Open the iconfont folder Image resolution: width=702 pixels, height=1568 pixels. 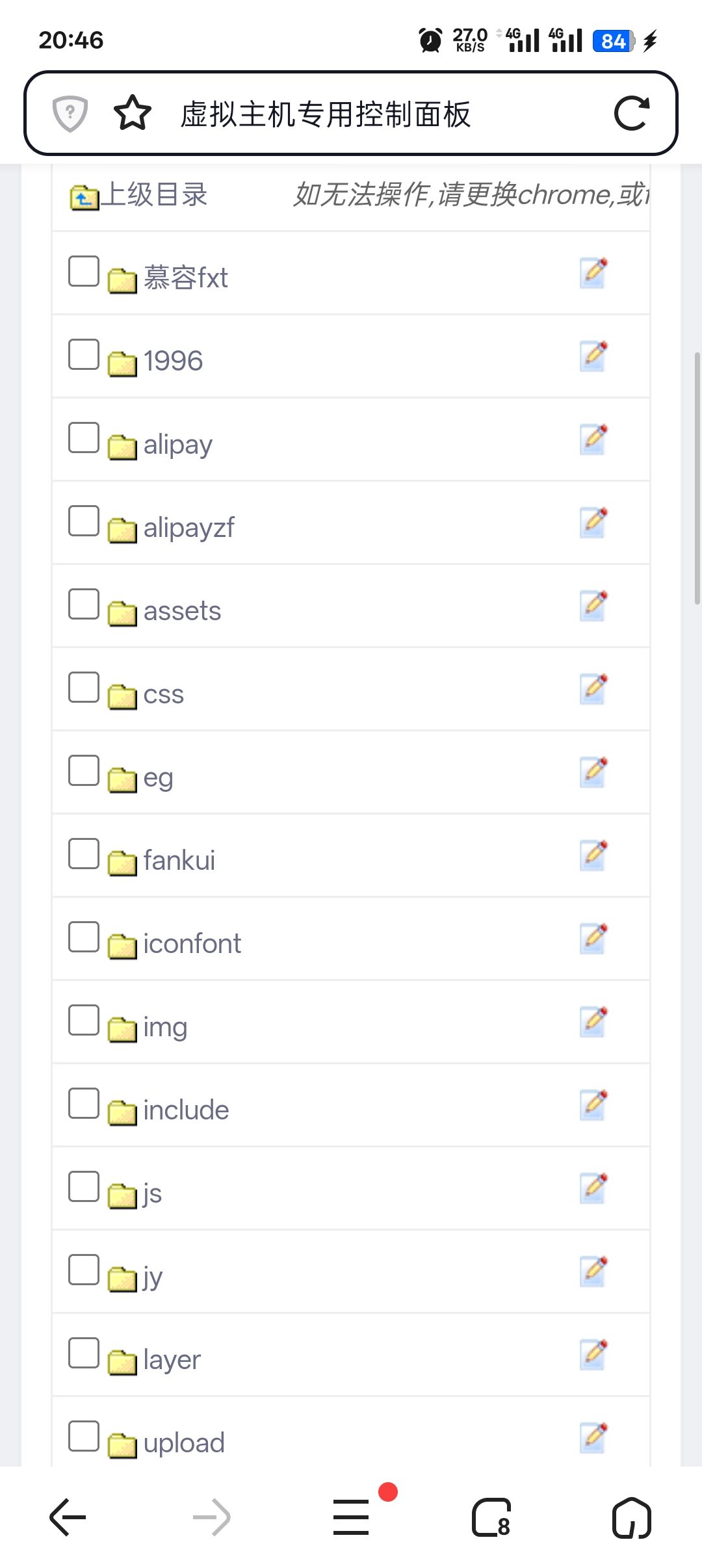tap(192, 944)
